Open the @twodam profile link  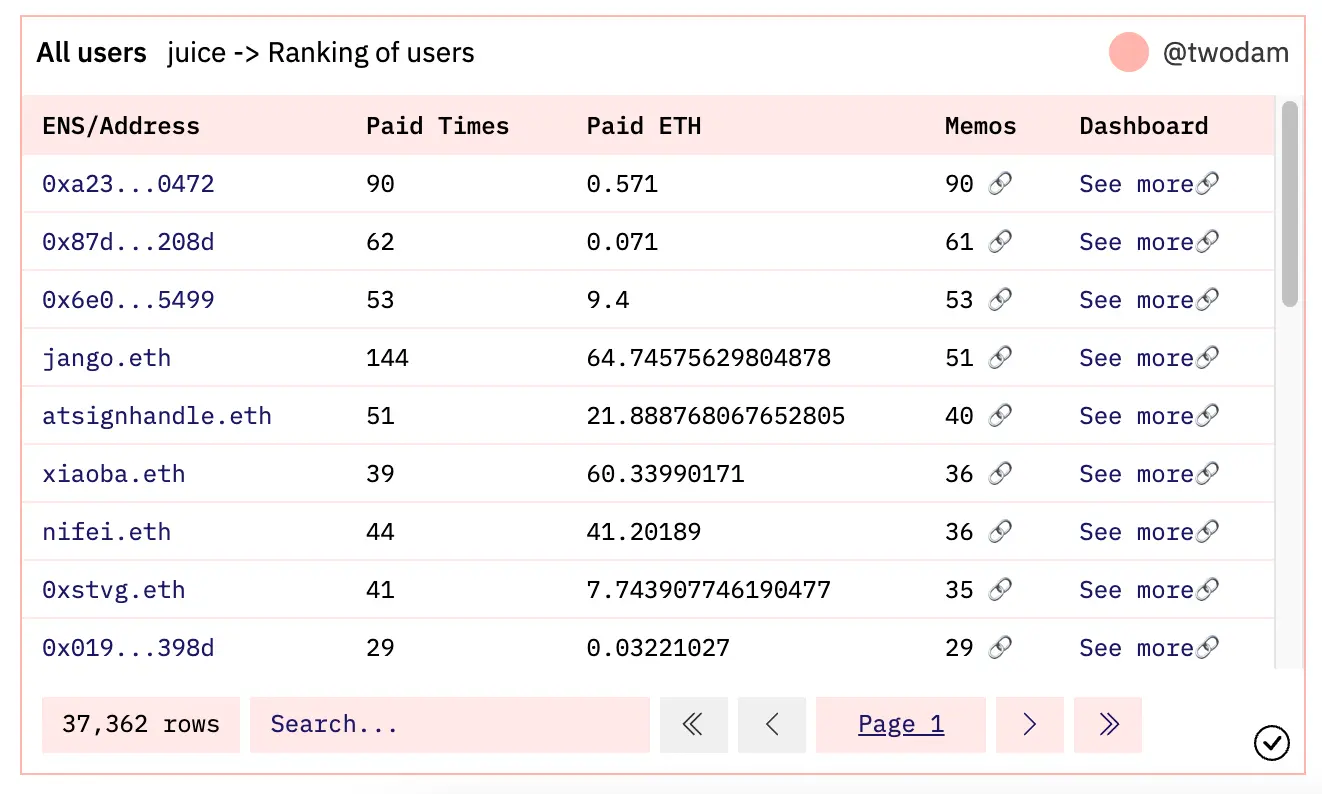click(1225, 53)
